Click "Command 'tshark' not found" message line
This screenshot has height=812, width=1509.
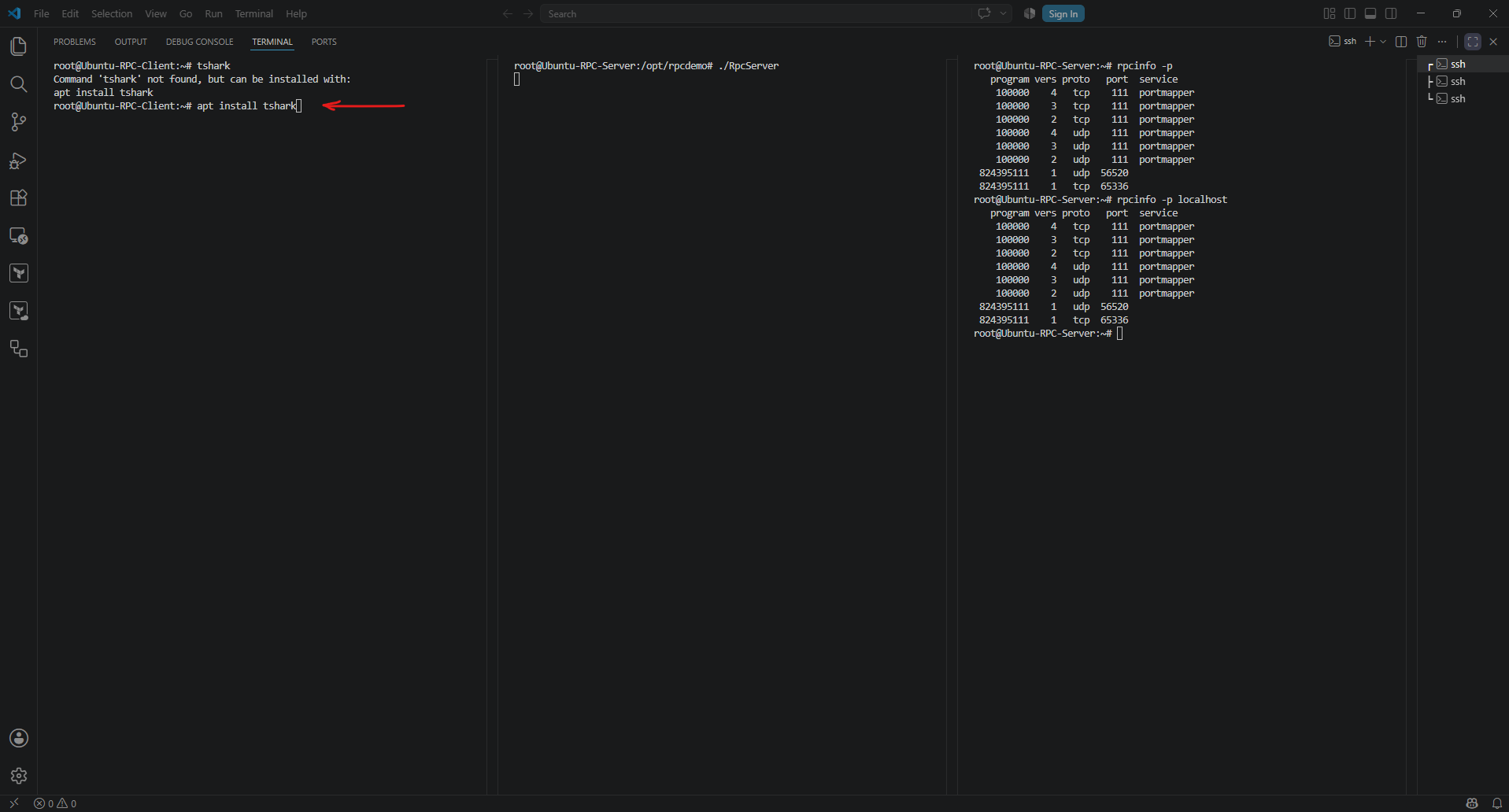202,79
